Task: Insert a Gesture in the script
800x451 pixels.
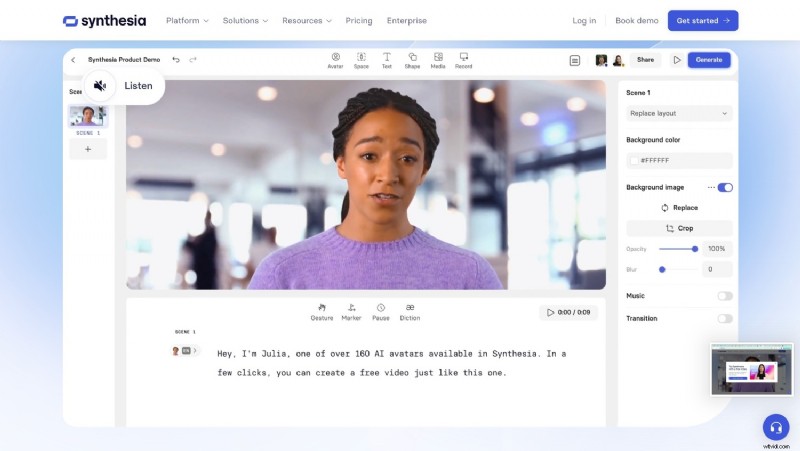Action: coord(322,312)
